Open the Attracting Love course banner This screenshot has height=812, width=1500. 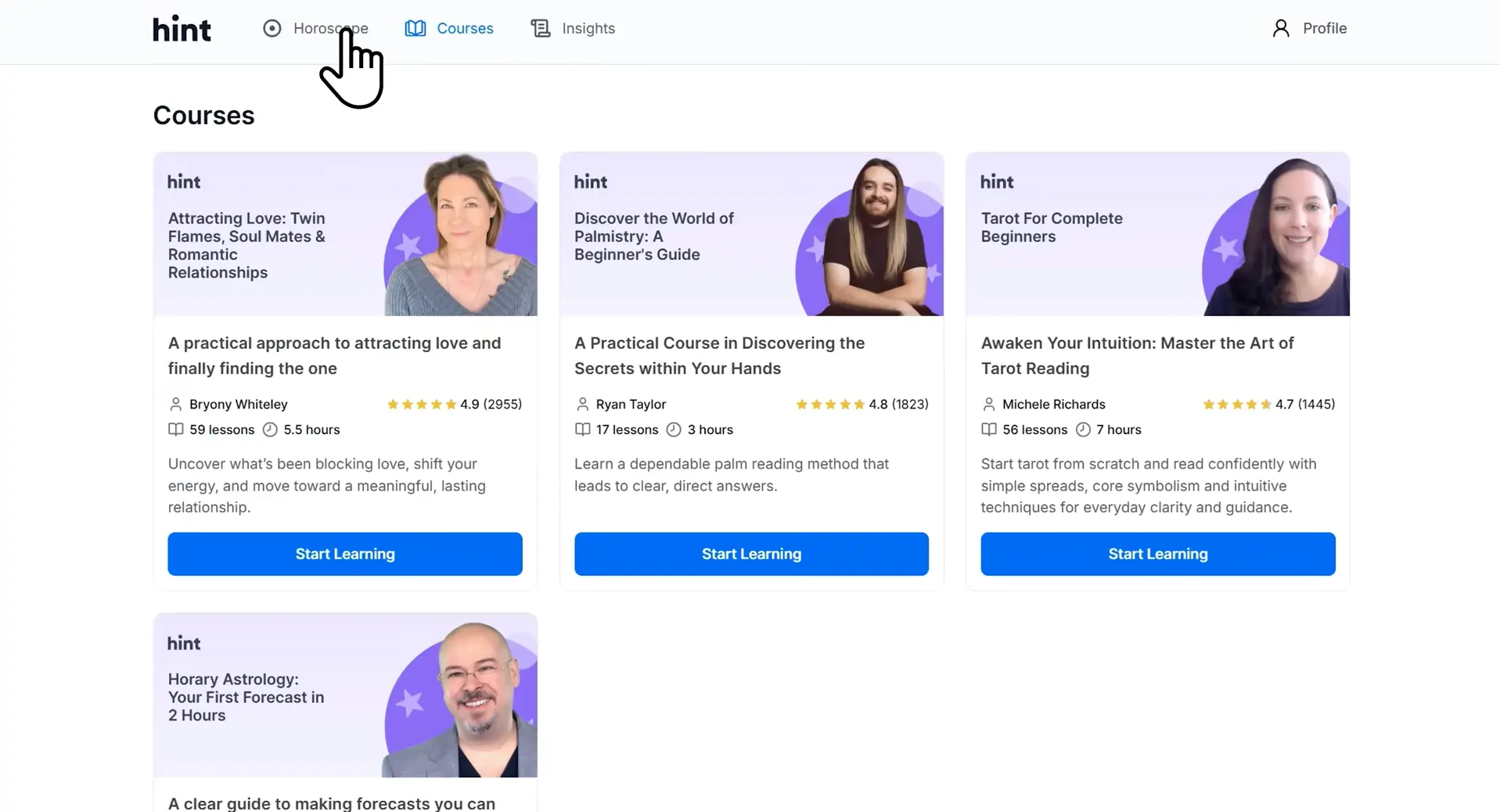pyautogui.click(x=345, y=234)
